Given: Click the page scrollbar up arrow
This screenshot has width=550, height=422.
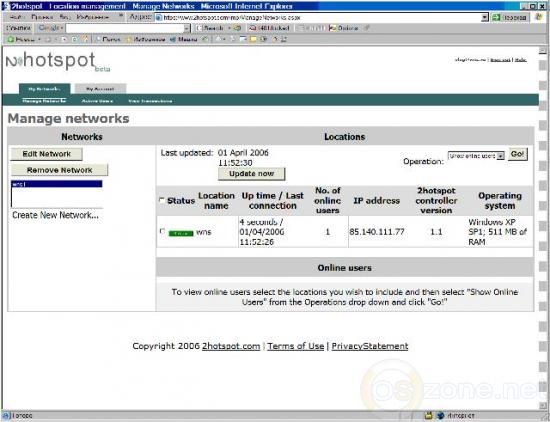Looking at the screenshot, I should (x=543, y=51).
